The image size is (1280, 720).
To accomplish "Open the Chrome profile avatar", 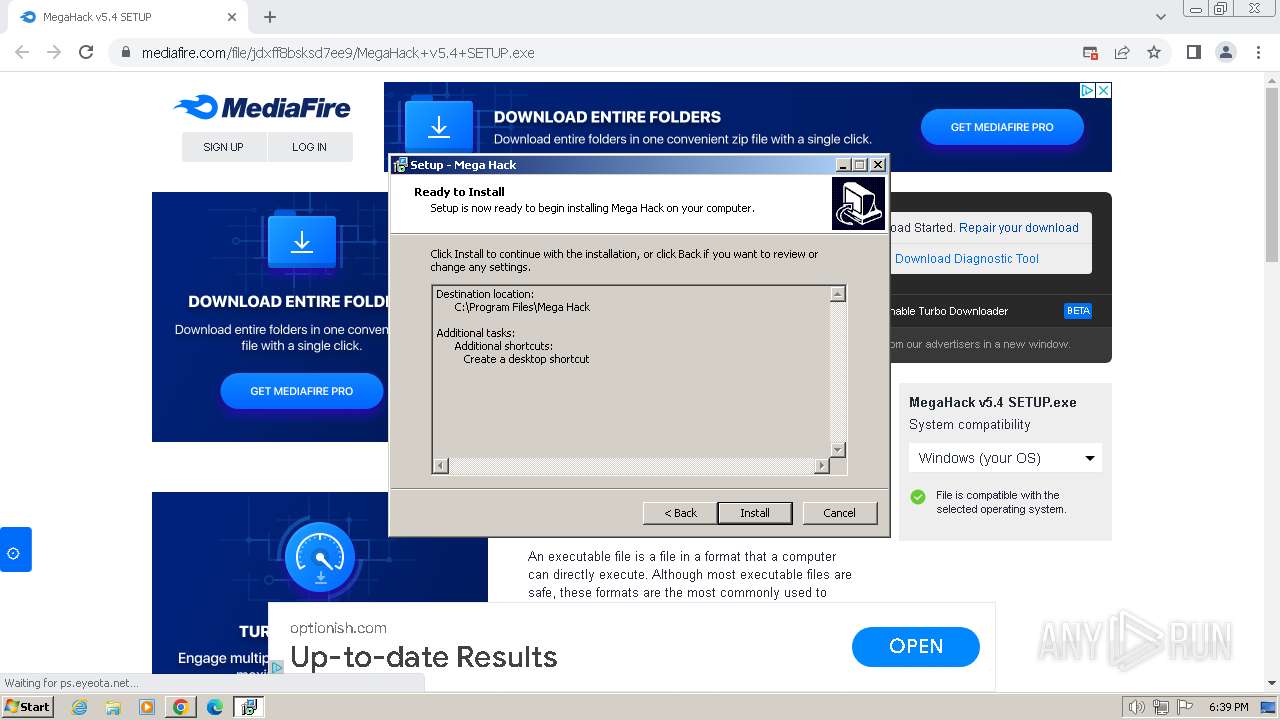I will pyautogui.click(x=1226, y=52).
